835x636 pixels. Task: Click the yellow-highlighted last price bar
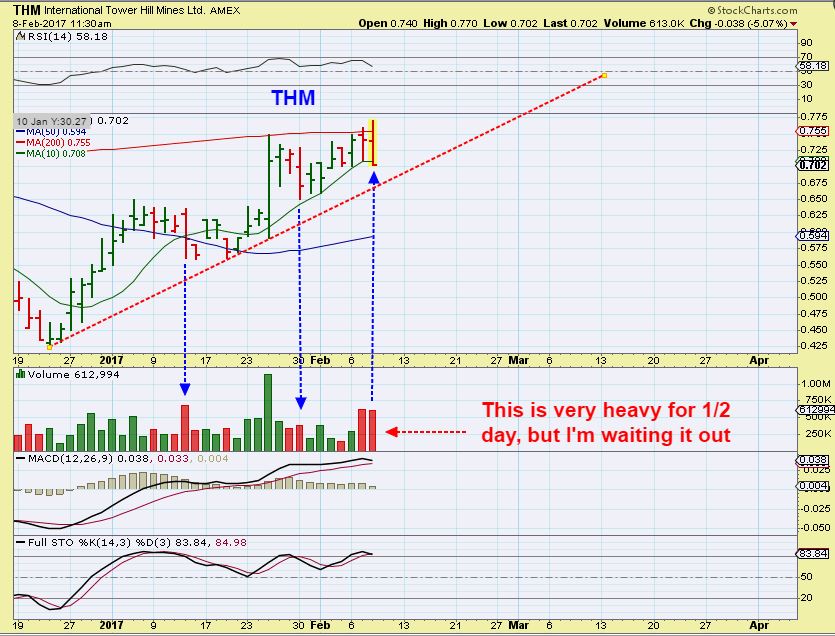[373, 143]
